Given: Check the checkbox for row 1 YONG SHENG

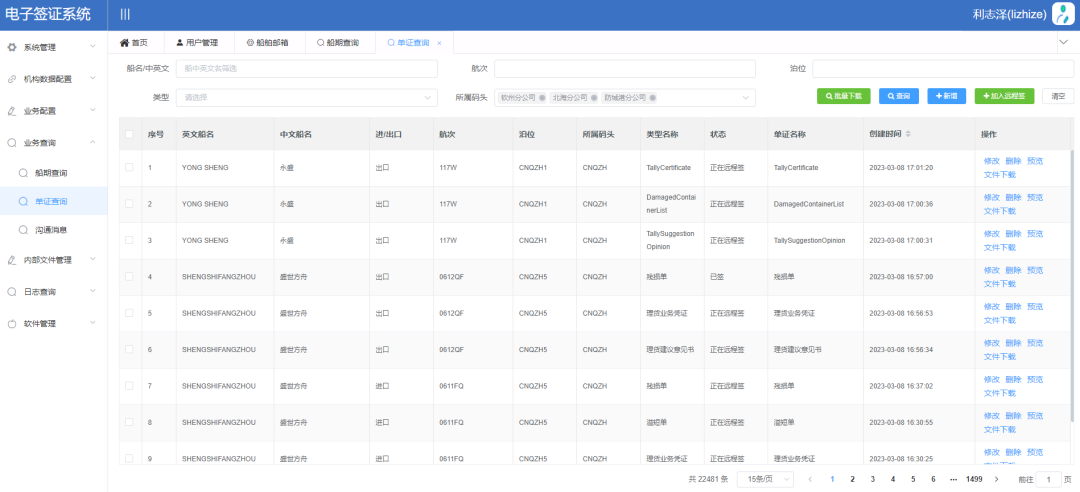Looking at the screenshot, I should point(129,167).
